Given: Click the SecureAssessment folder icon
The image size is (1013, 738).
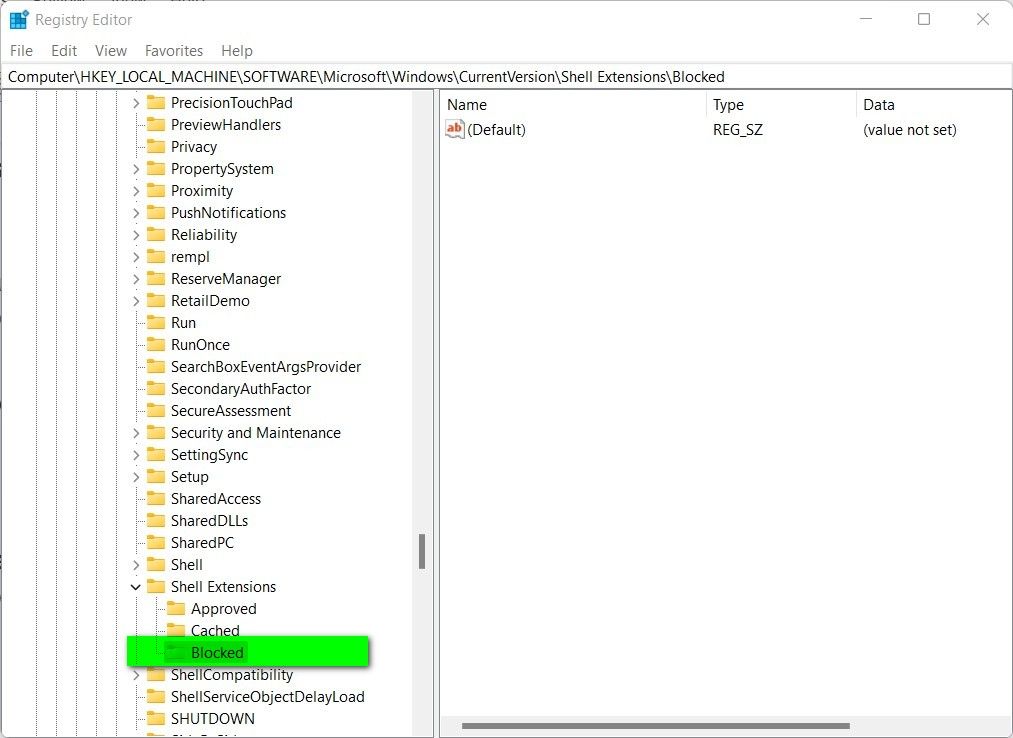Looking at the screenshot, I should tap(156, 410).
